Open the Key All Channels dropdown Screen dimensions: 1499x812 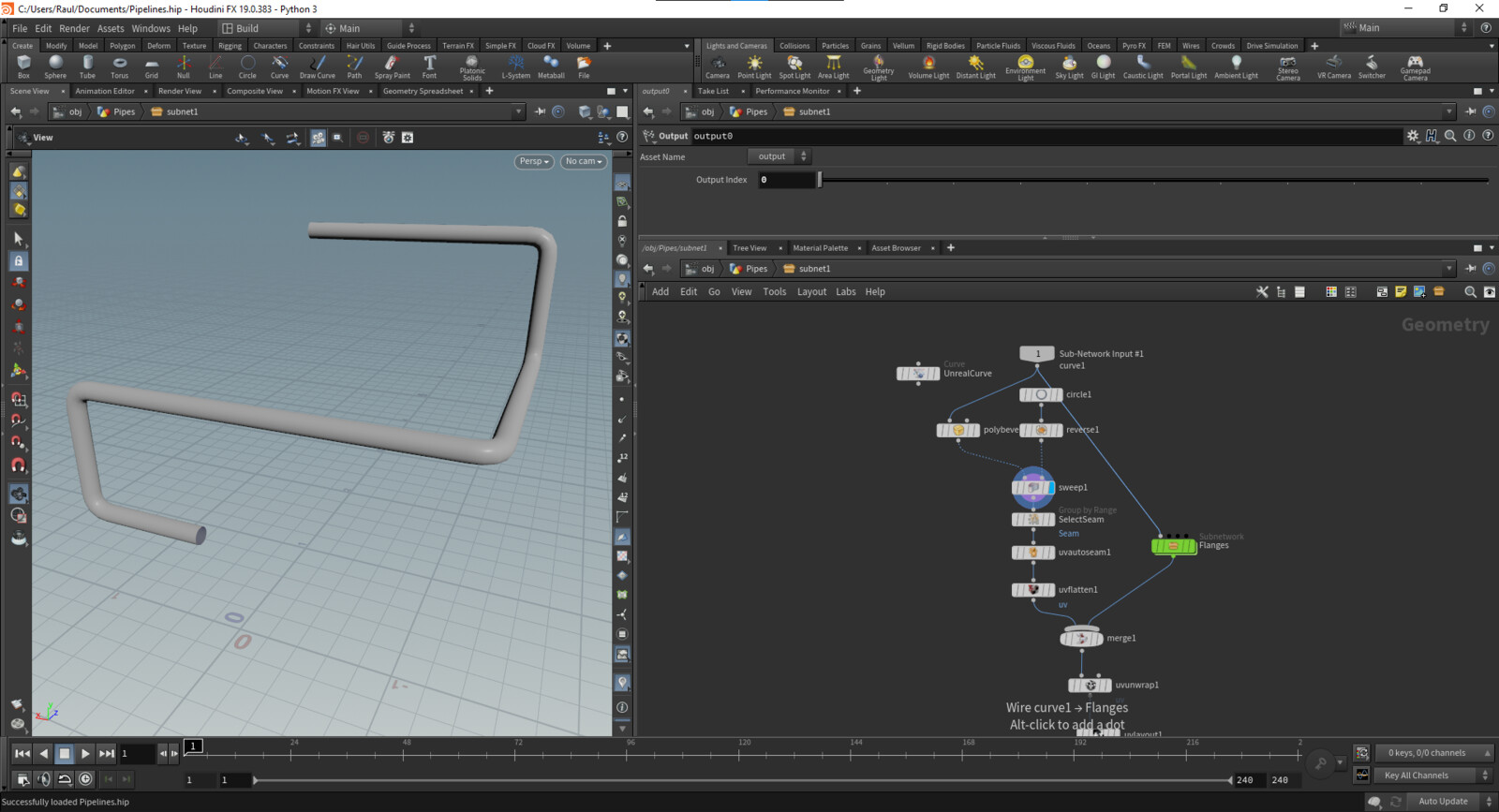point(1433,775)
